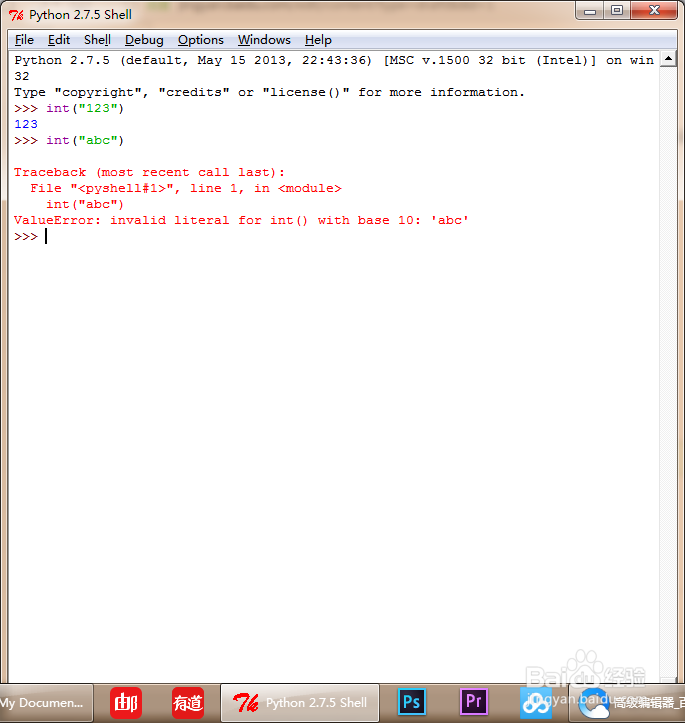
Task: Click the Tk icon in the title bar
Action: point(16,15)
